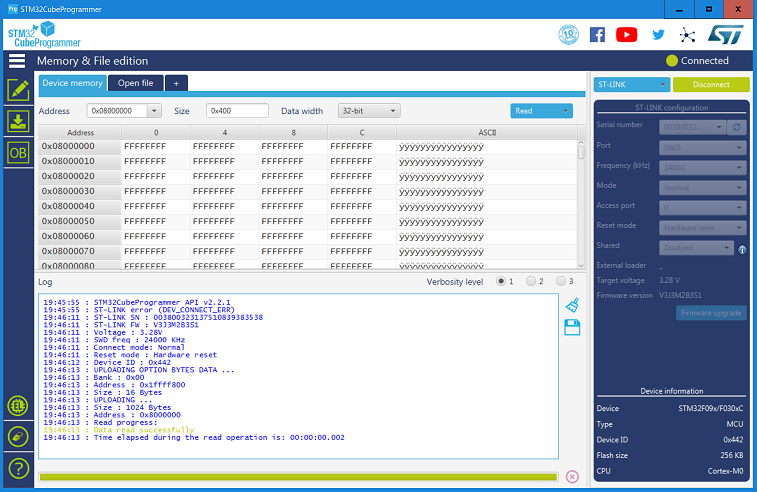
Task: Open the Serial number dropdown
Action: point(692,127)
